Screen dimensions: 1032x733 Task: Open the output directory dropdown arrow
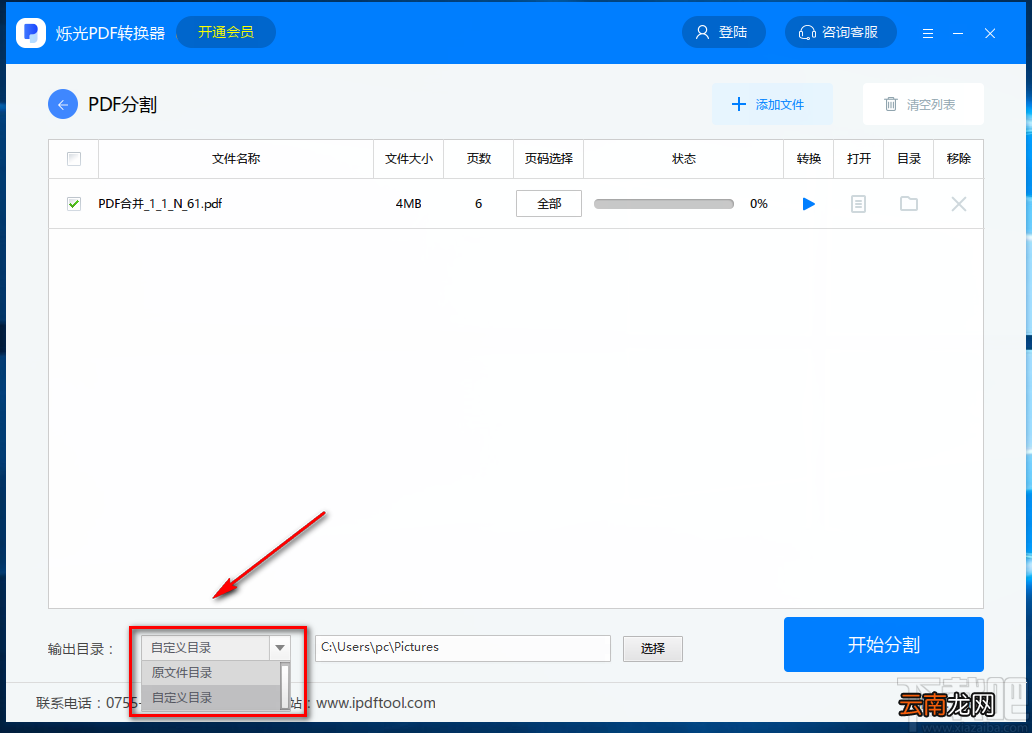point(280,648)
